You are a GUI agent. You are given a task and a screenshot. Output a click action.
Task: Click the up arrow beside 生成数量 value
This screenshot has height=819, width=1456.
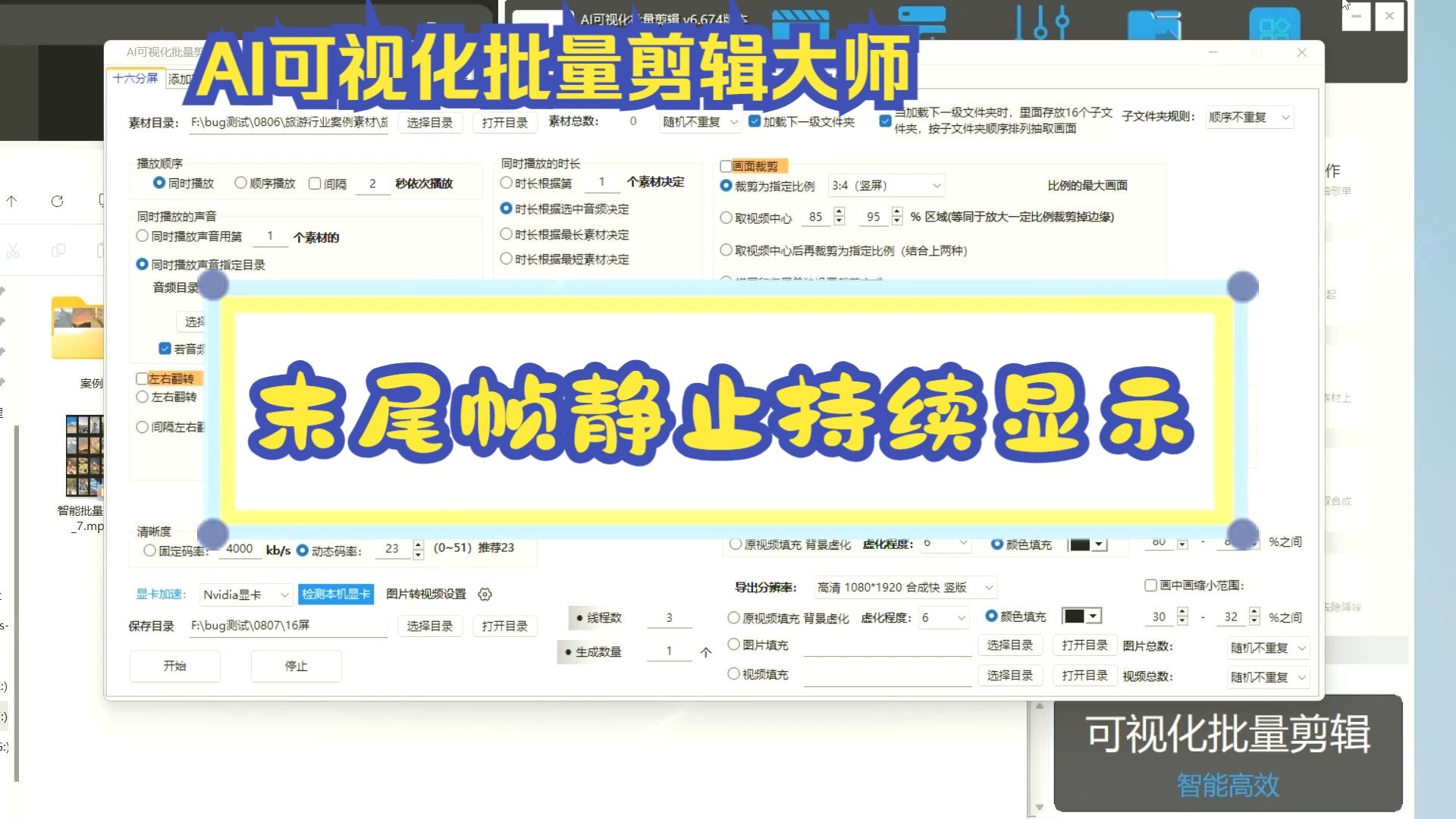(x=706, y=652)
